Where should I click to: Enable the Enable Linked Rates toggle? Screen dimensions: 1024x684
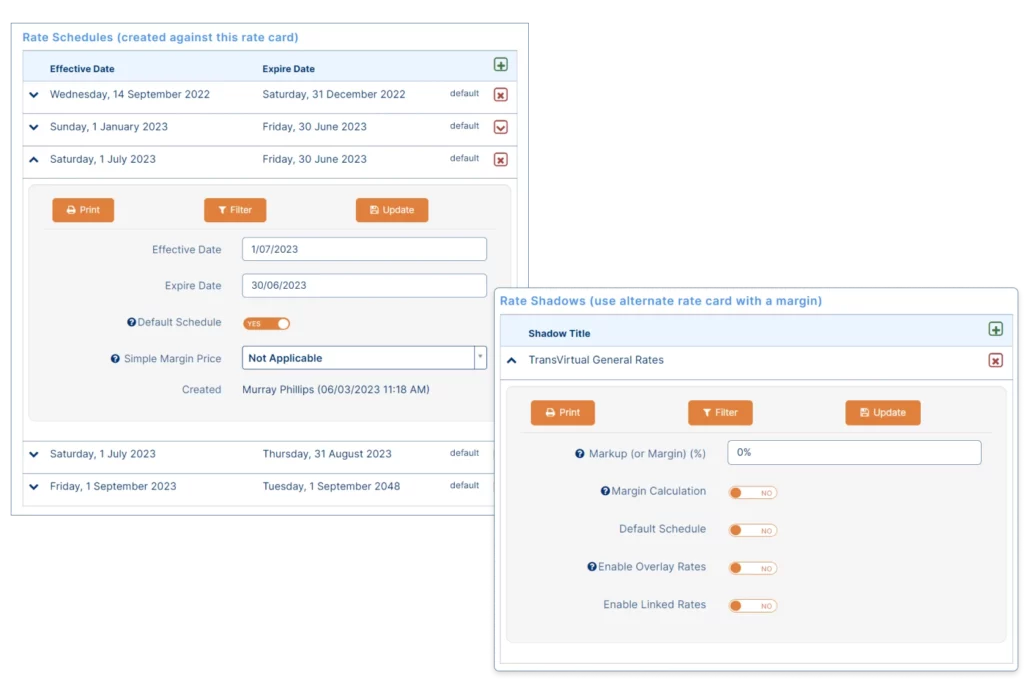(752, 605)
